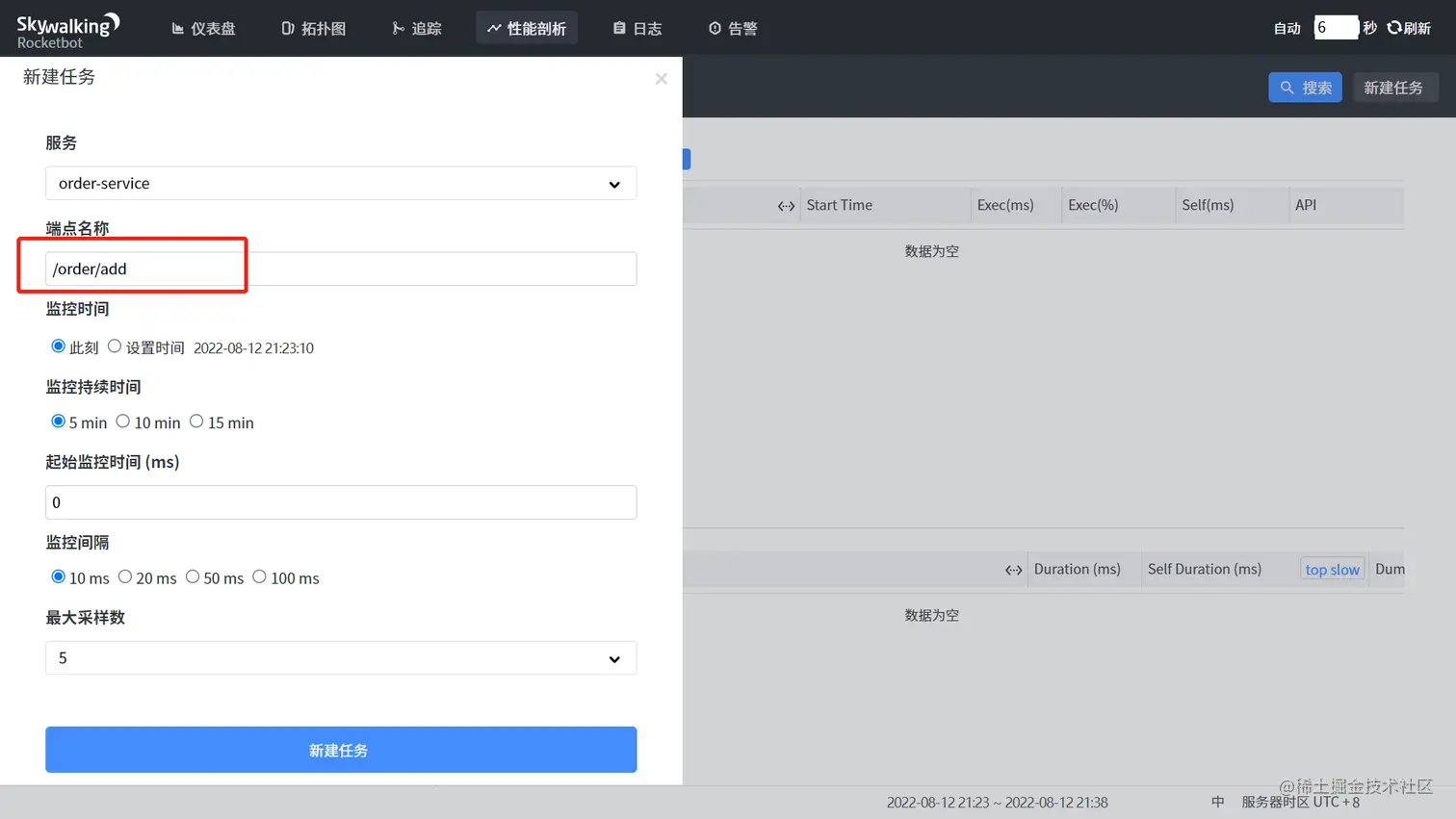
Task: Select the 15 min duration option
Action: click(x=196, y=422)
